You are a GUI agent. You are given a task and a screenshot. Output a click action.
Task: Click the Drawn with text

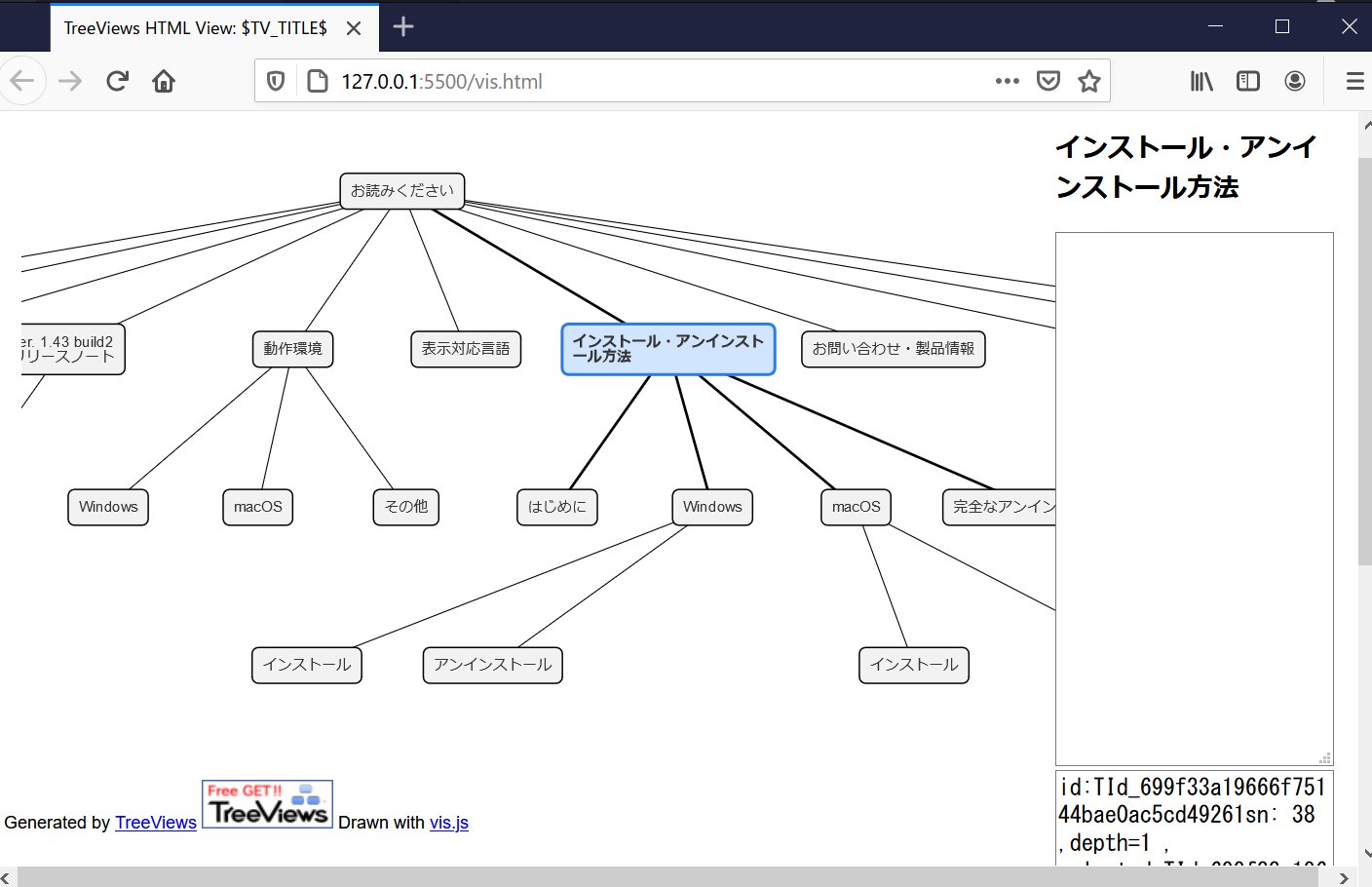click(x=382, y=823)
